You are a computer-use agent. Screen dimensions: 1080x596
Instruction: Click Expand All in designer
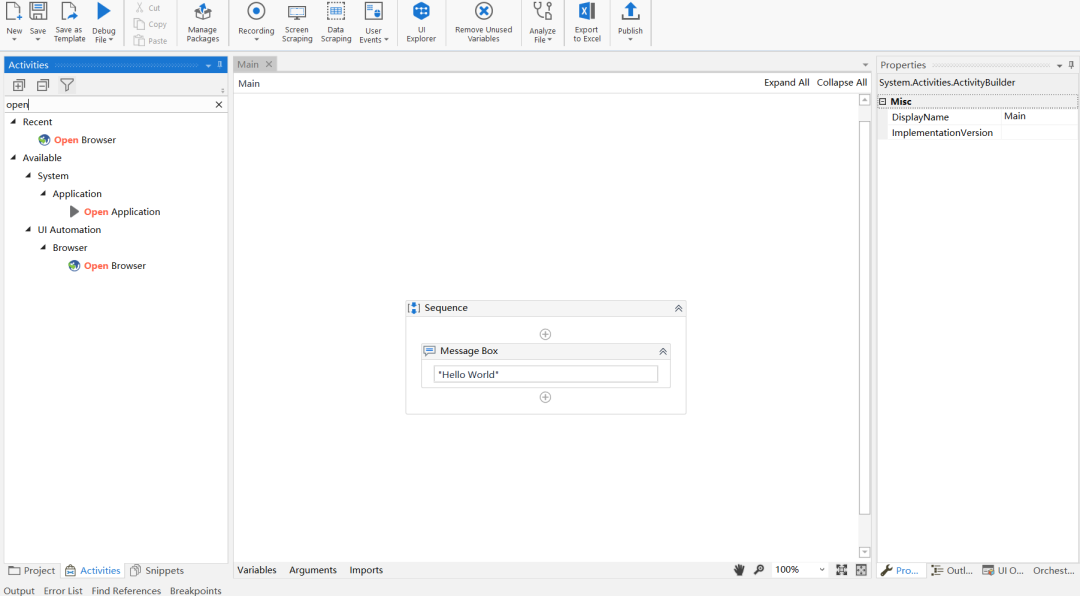coord(787,83)
